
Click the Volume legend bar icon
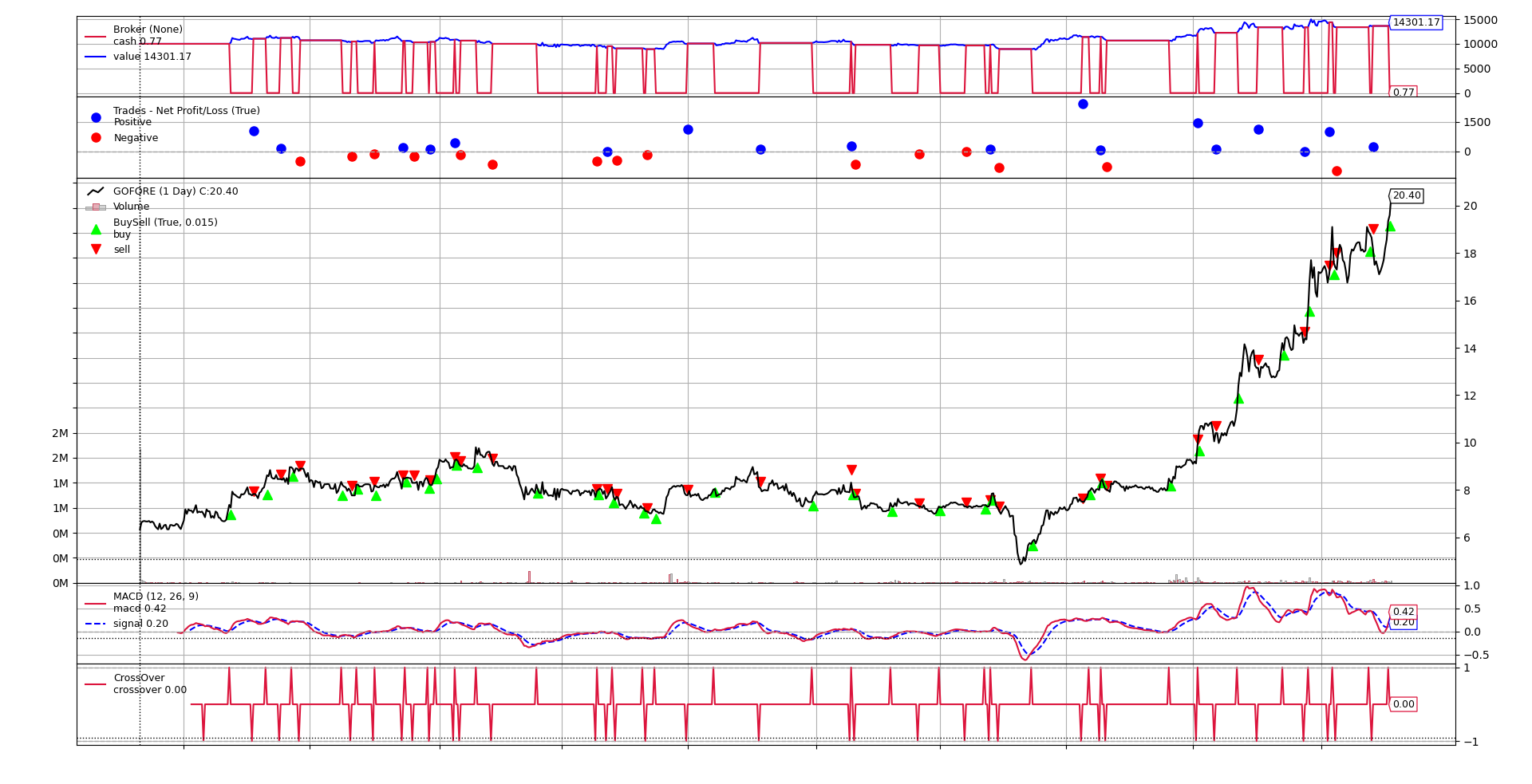[96, 207]
